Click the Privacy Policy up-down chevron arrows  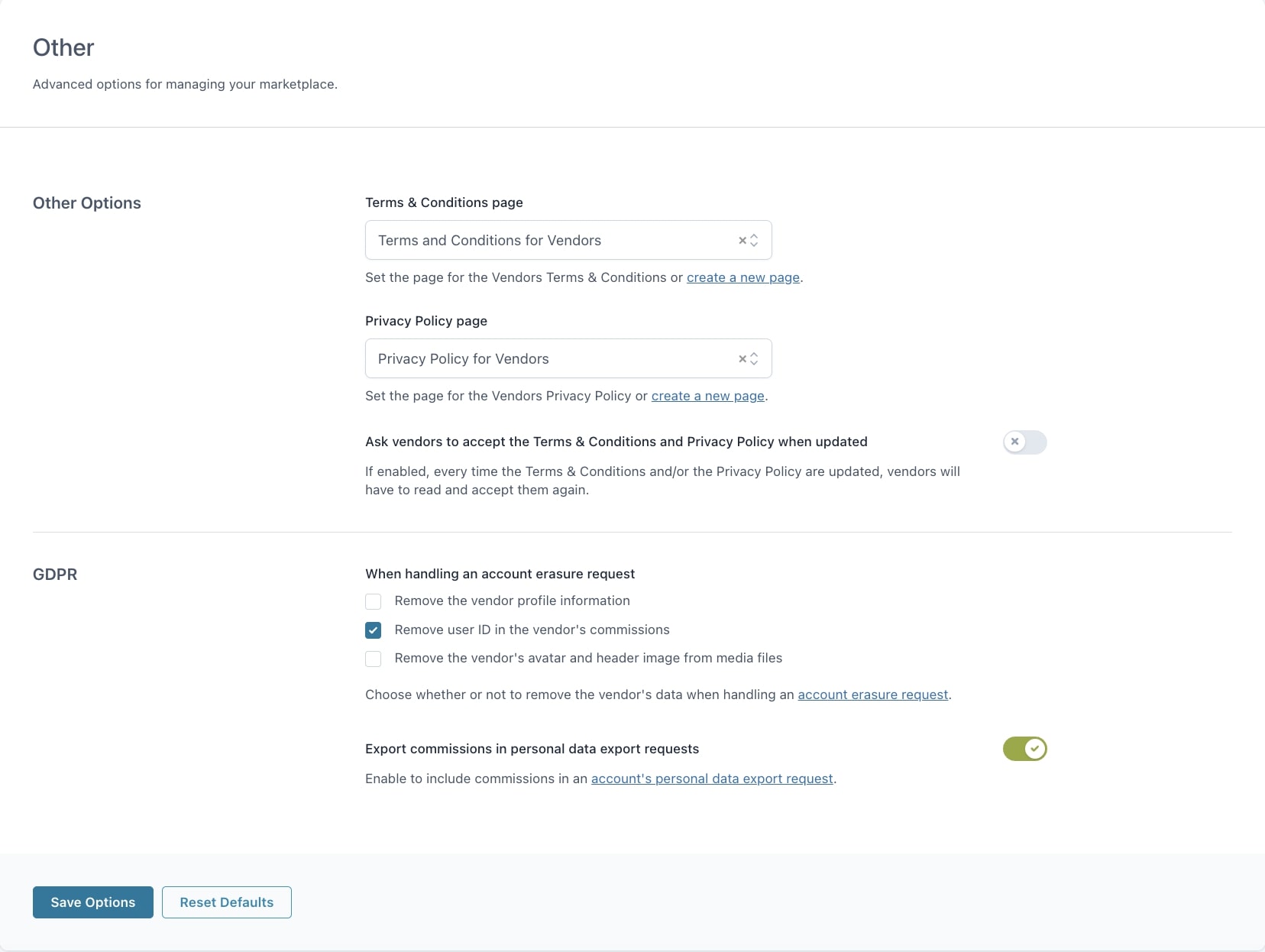point(754,359)
